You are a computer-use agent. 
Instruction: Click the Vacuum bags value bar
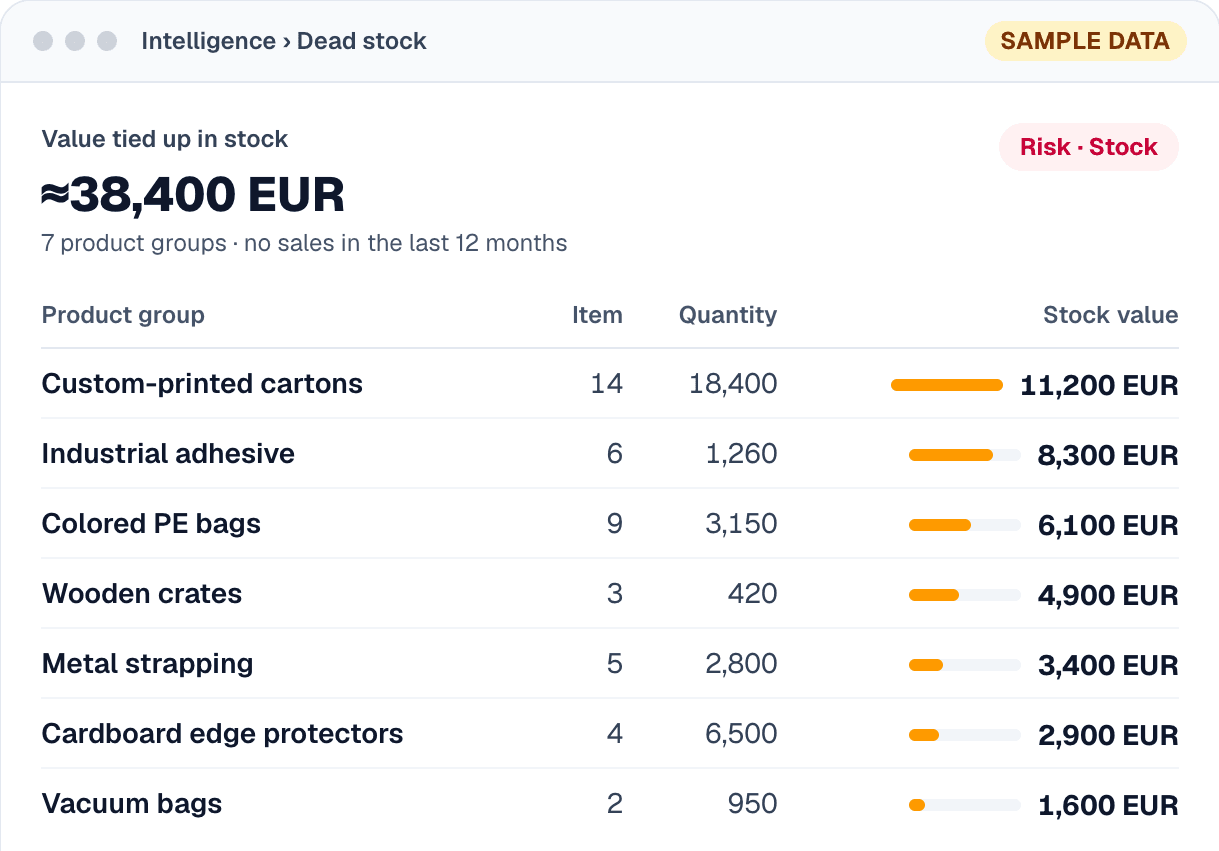(x=965, y=805)
